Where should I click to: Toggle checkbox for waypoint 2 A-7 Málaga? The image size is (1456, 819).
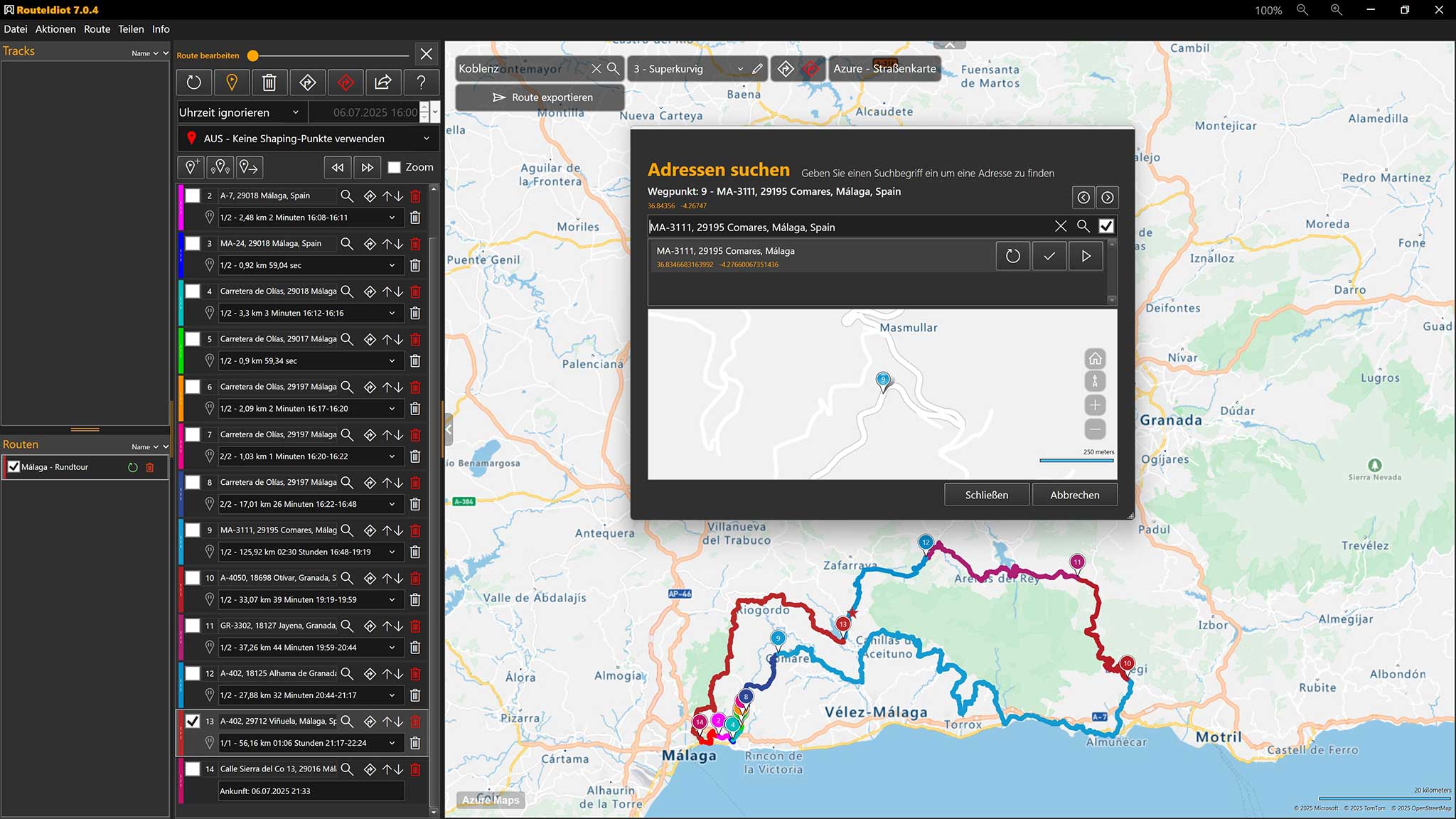click(x=193, y=196)
